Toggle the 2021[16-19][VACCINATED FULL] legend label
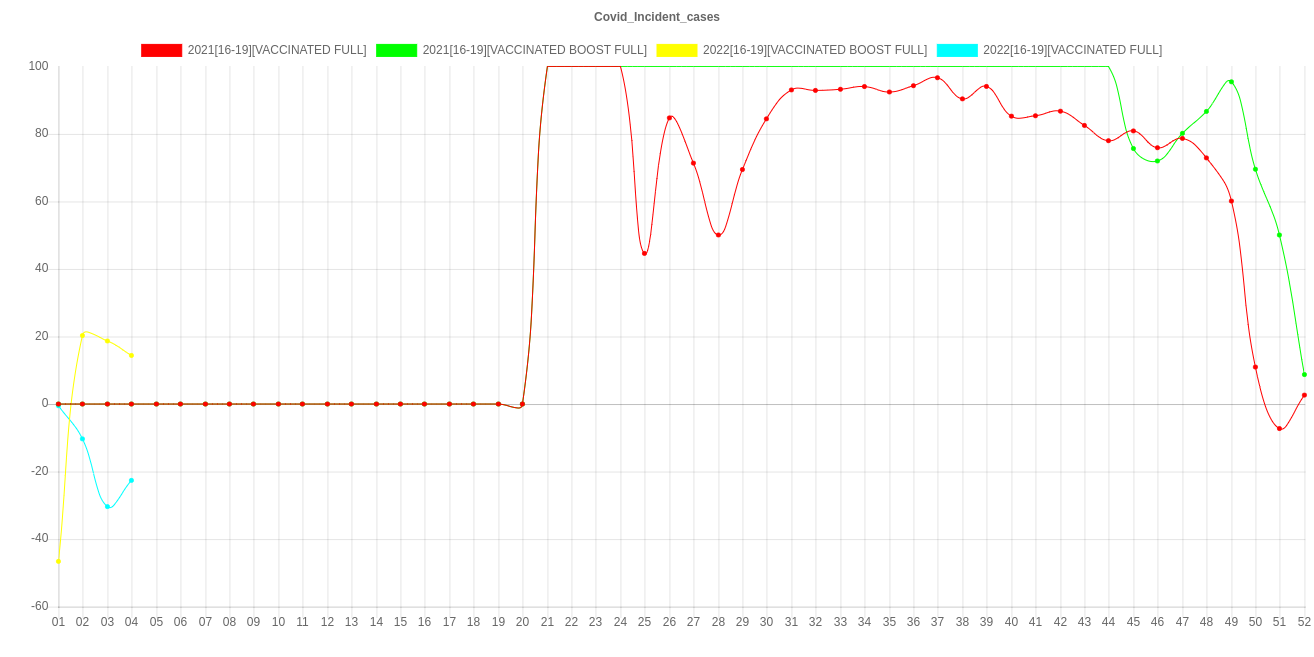Image resolution: width=1314 pixels, height=657 pixels. 277,50
